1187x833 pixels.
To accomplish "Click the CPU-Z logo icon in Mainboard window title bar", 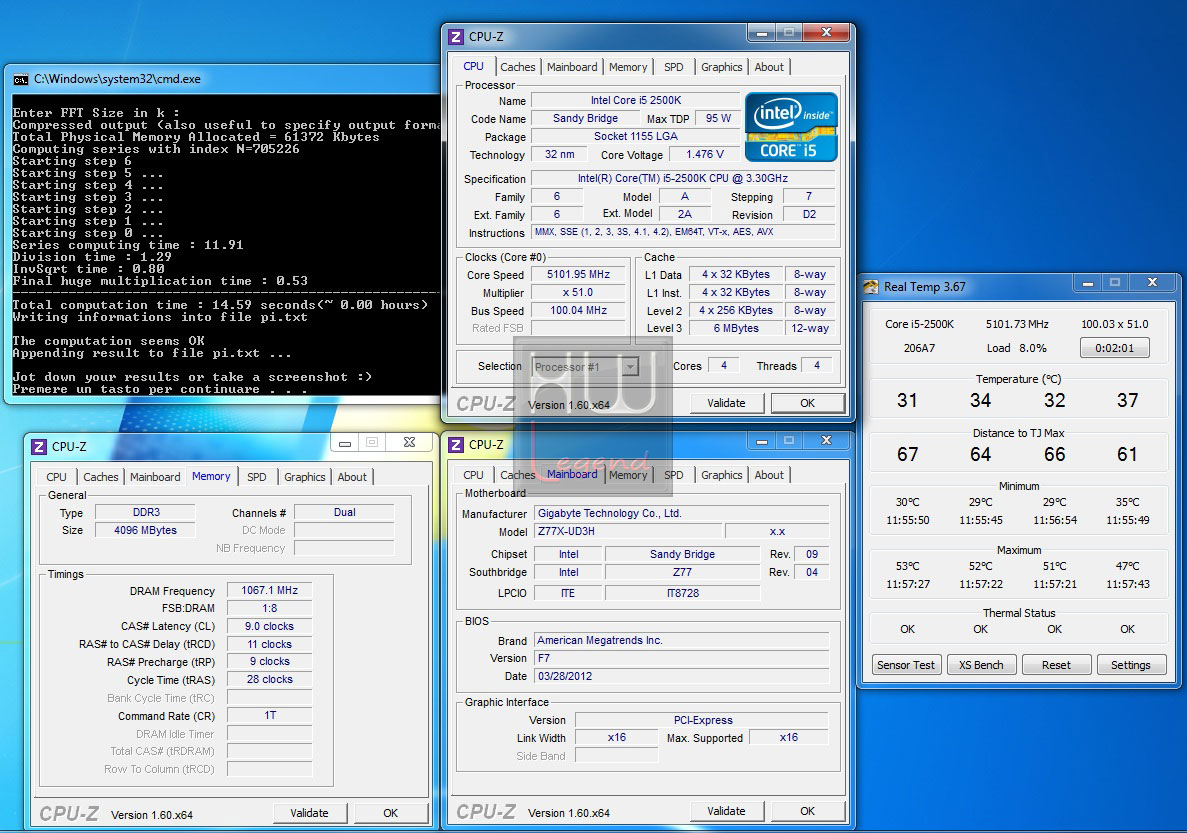I will [x=456, y=445].
